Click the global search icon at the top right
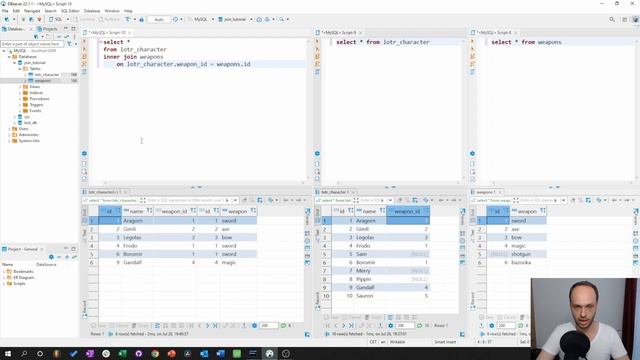 pyautogui.click(x=612, y=19)
